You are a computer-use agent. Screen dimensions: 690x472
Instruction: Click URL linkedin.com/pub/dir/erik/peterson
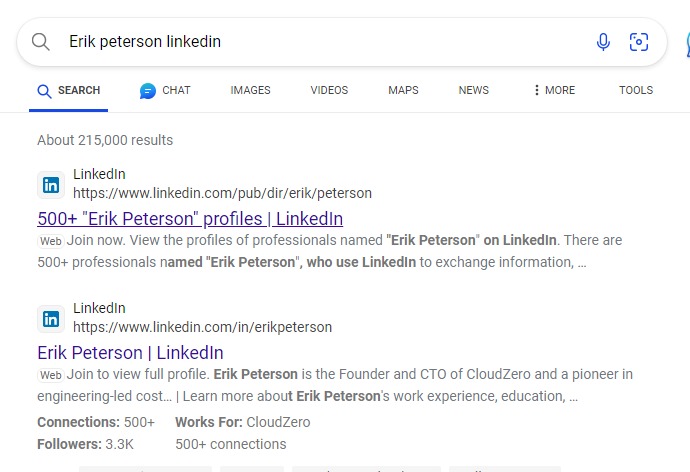tap(222, 193)
